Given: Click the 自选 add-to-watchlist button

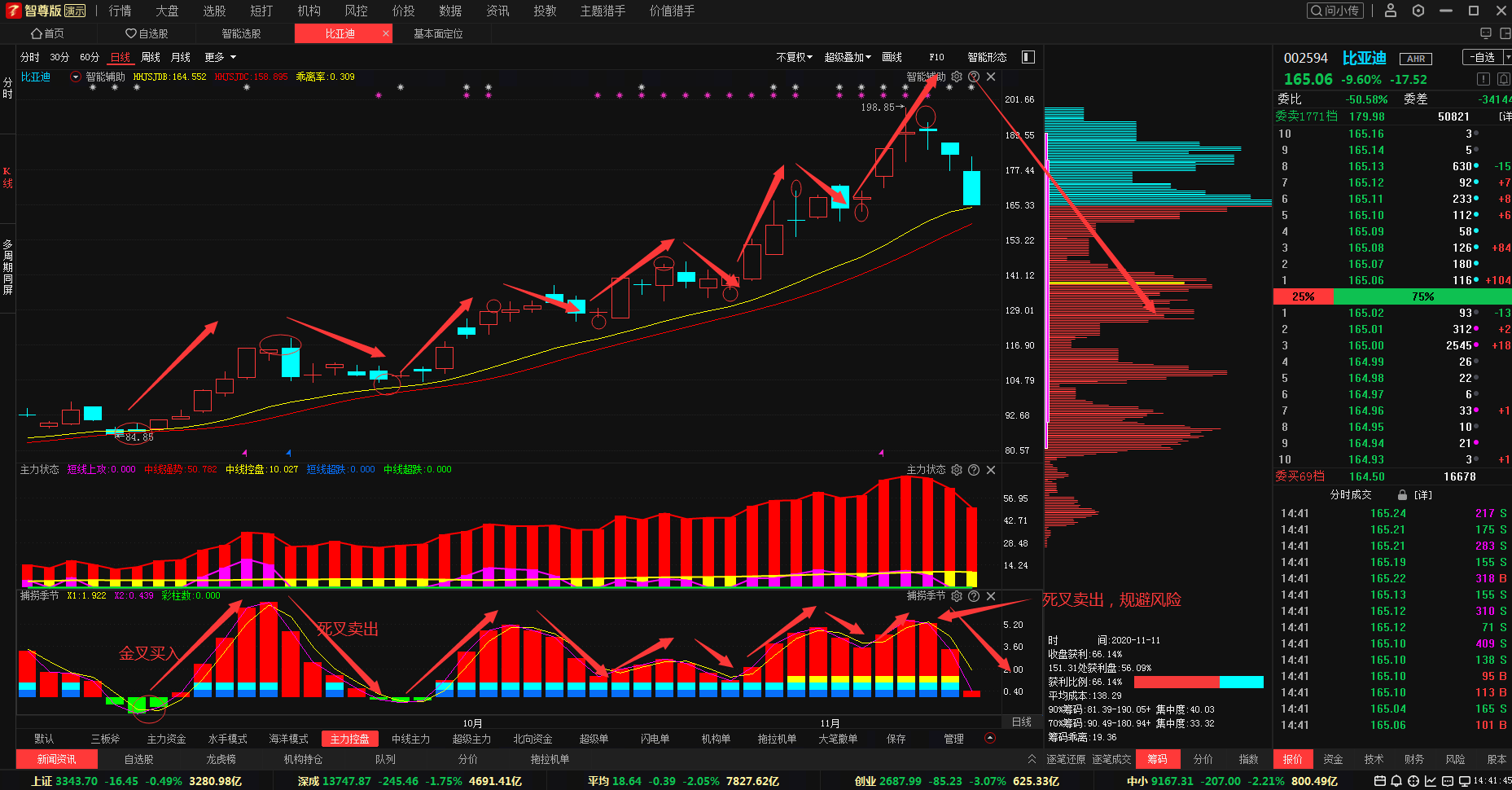Looking at the screenshot, I should pyautogui.click(x=1484, y=57).
